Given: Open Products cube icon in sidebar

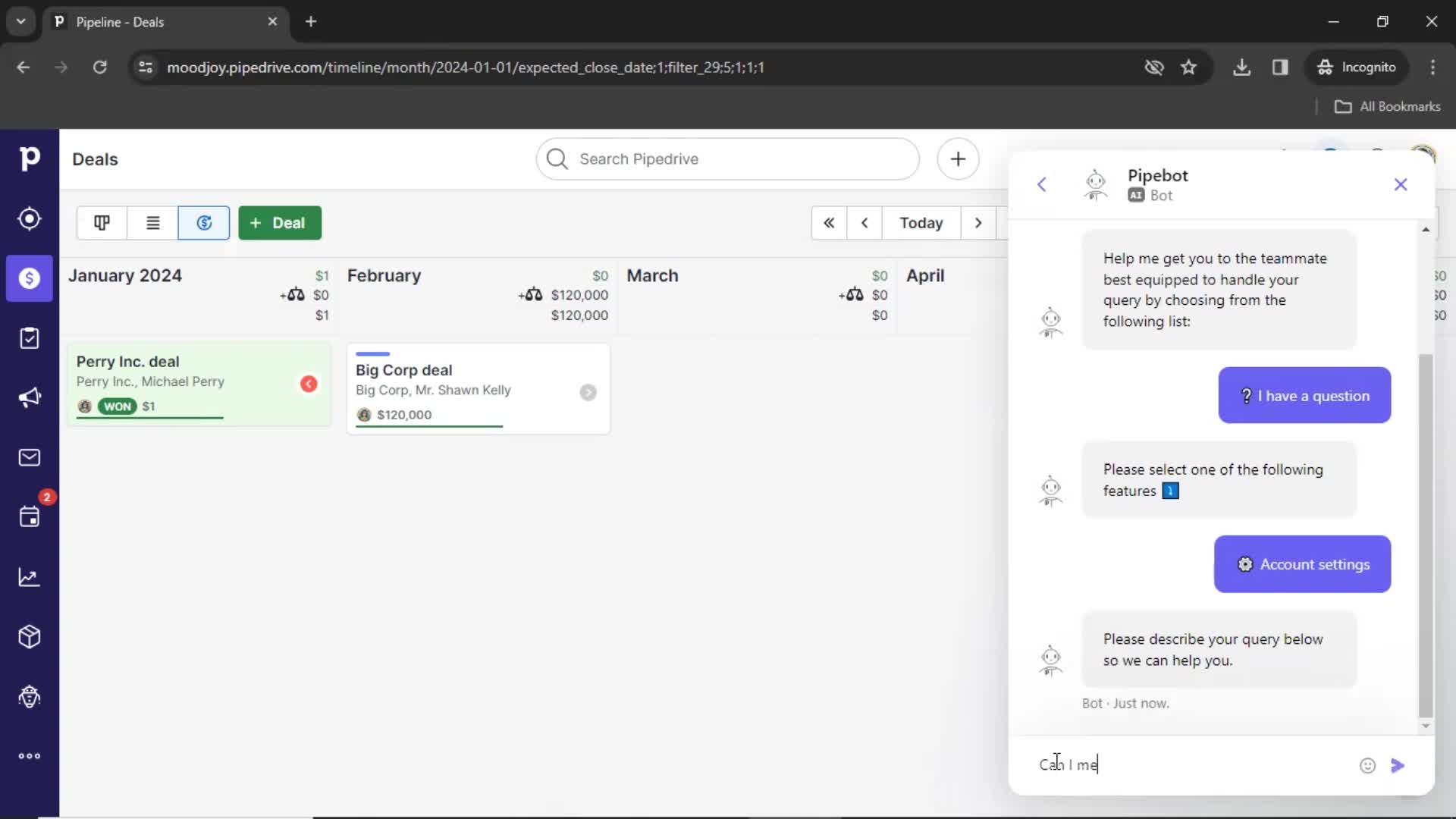Looking at the screenshot, I should [x=29, y=637].
